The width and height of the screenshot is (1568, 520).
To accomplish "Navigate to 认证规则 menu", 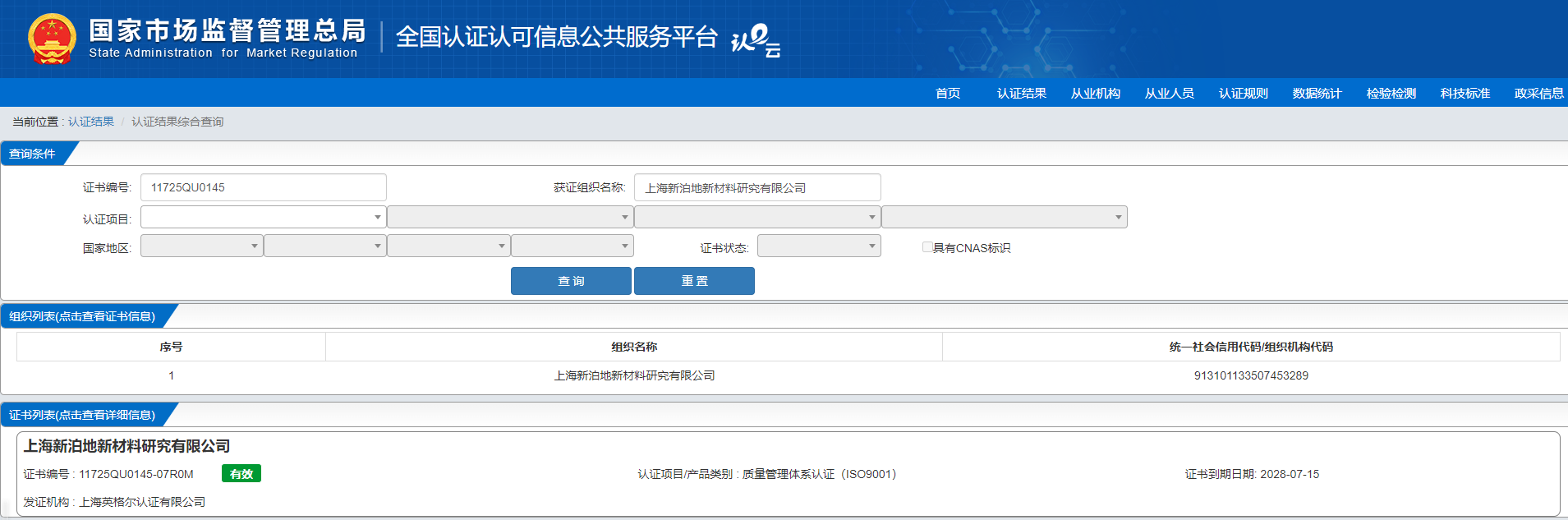I will click(1243, 93).
